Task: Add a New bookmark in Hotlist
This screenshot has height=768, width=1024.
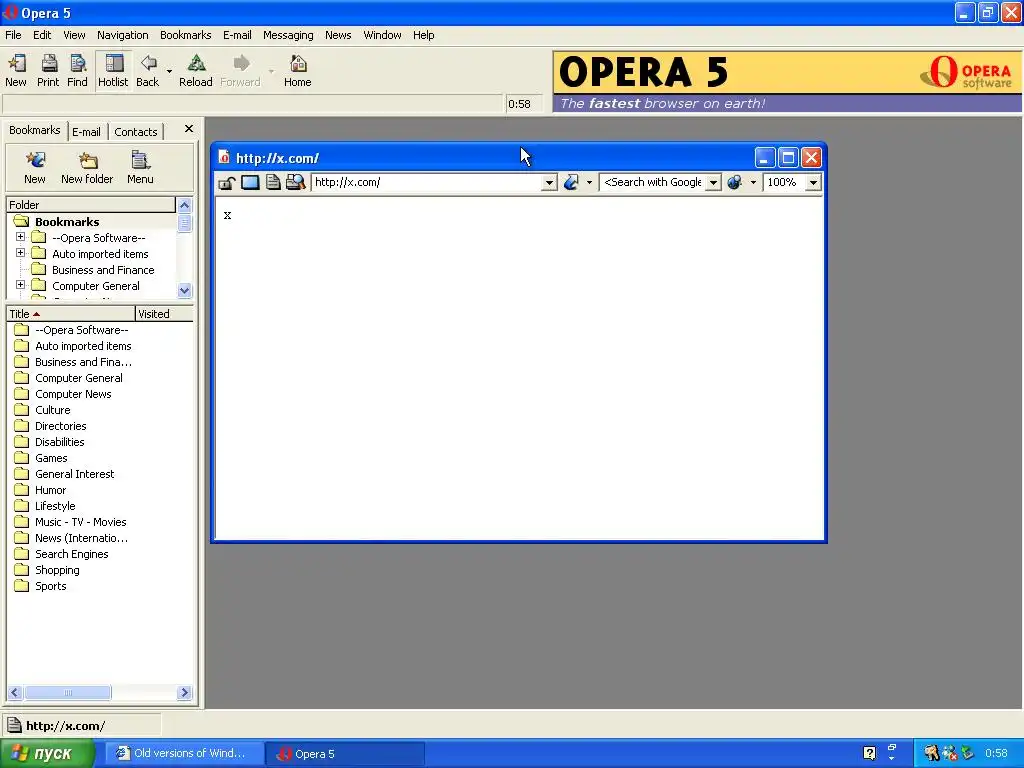Action: (35, 168)
